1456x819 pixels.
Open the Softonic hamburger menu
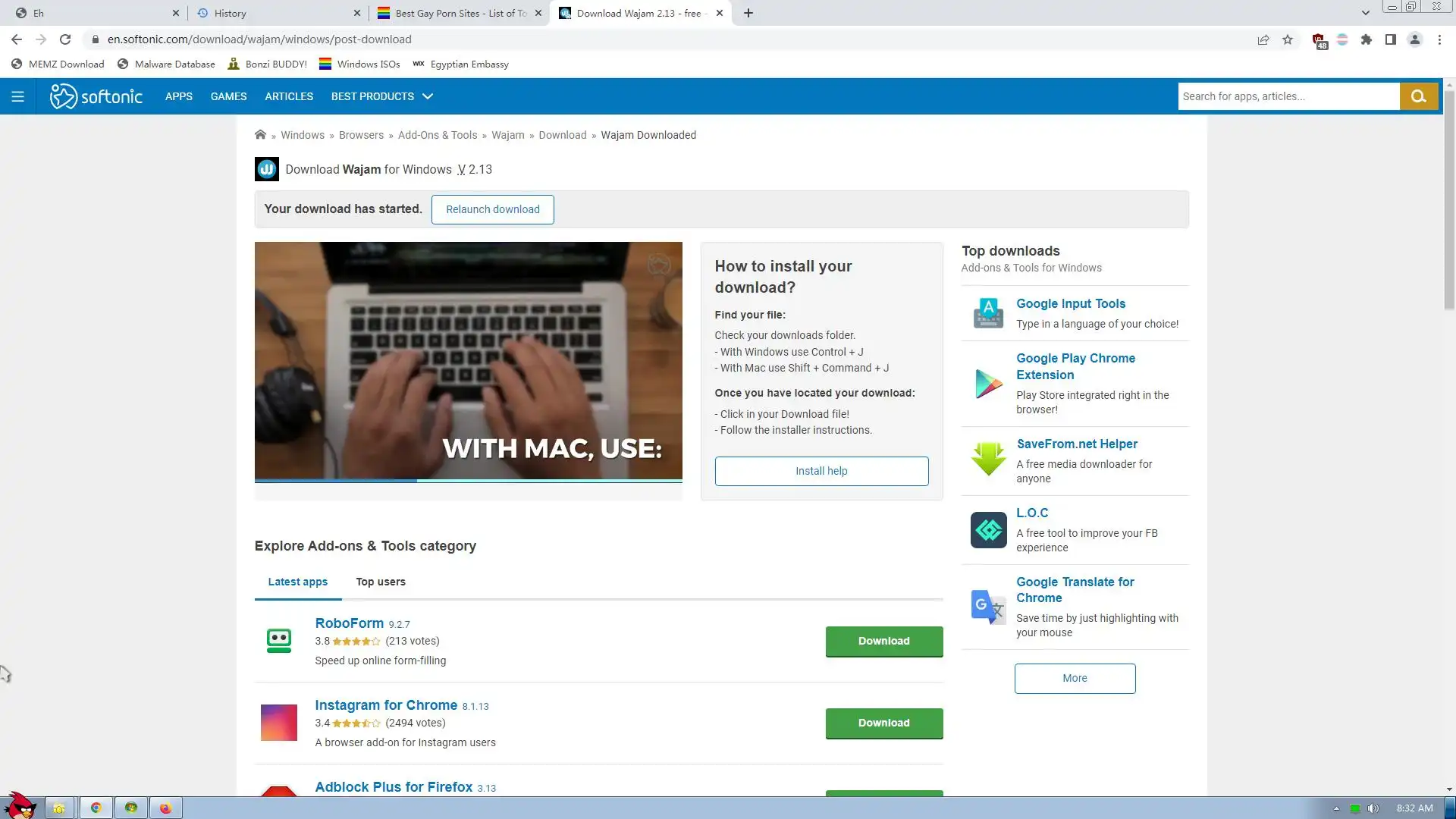coord(17,96)
